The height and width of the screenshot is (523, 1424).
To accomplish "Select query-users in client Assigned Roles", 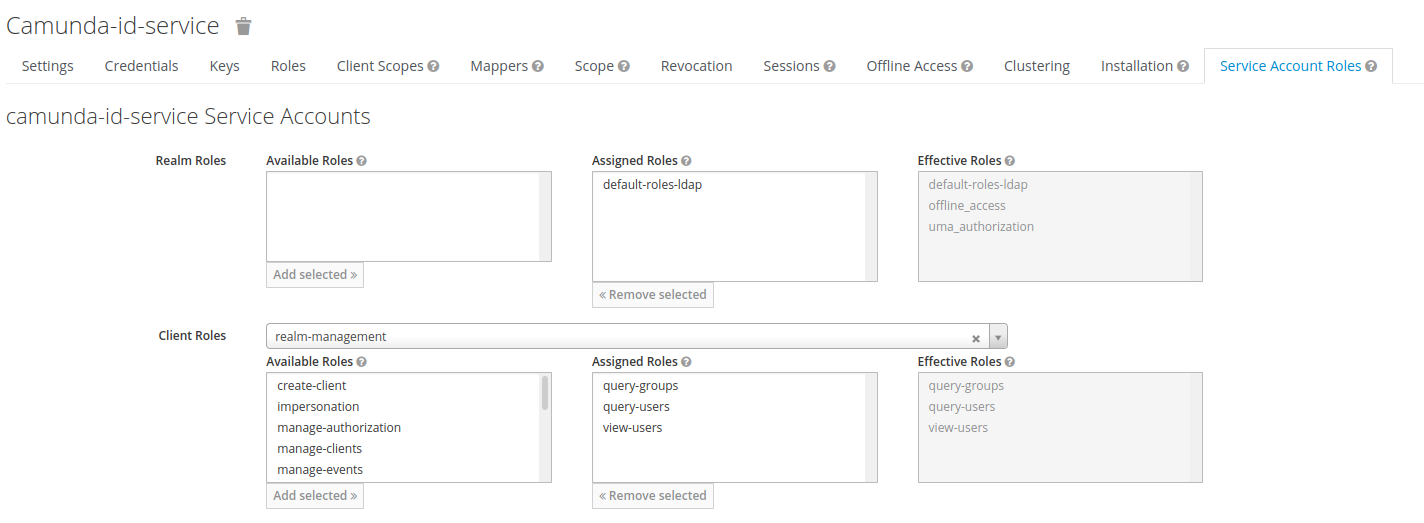I will (636, 407).
